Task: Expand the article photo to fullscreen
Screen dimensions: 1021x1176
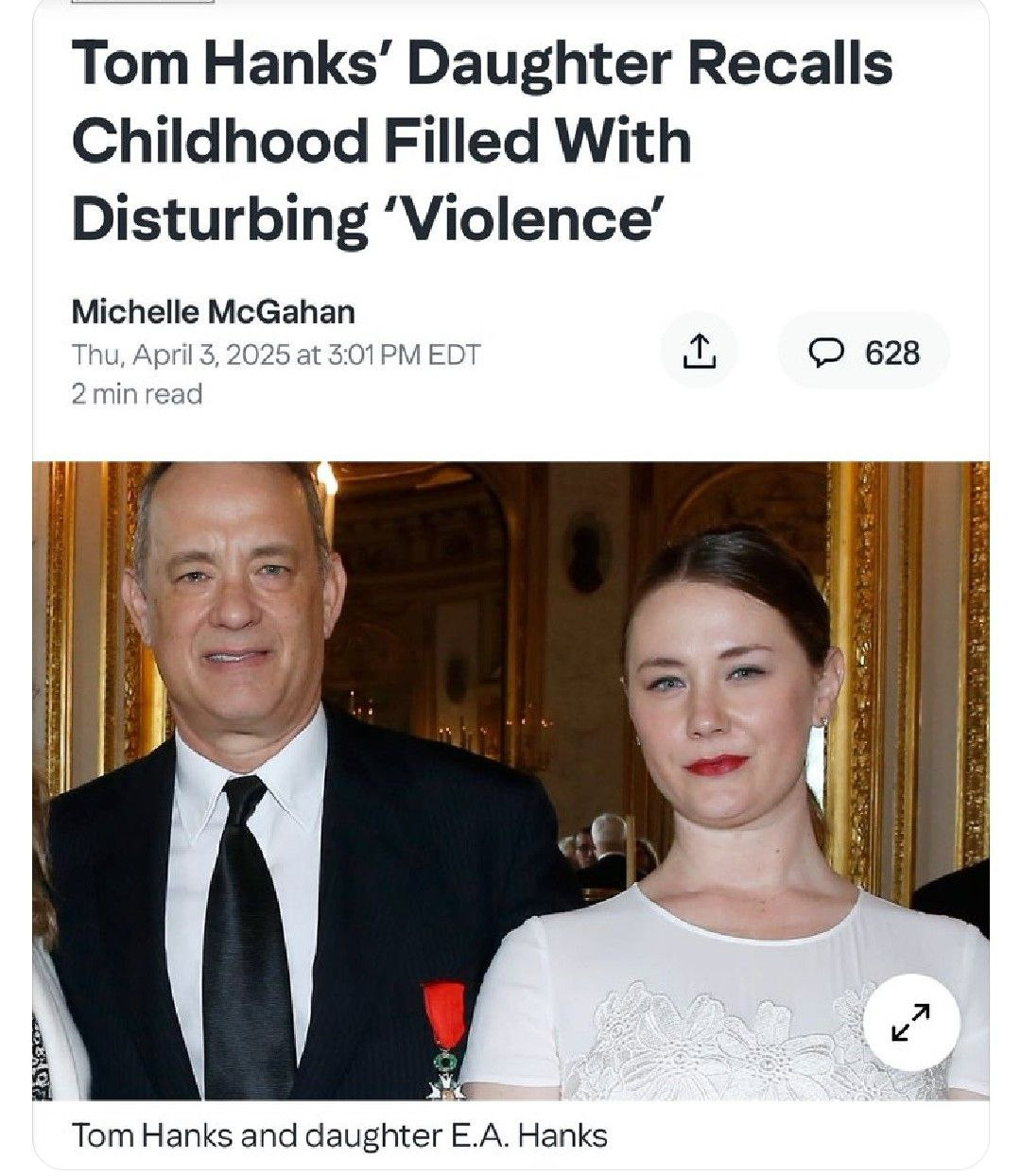Action: [x=912, y=1021]
